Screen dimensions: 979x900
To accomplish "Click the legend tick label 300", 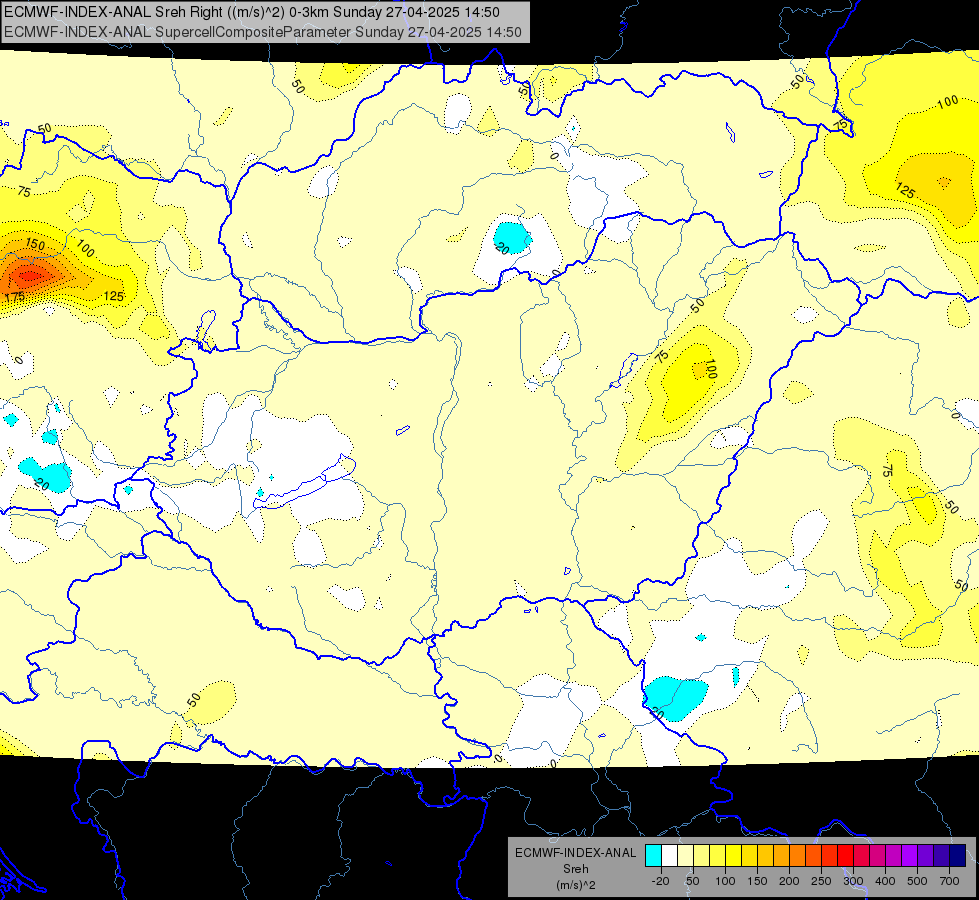I will point(854,881).
